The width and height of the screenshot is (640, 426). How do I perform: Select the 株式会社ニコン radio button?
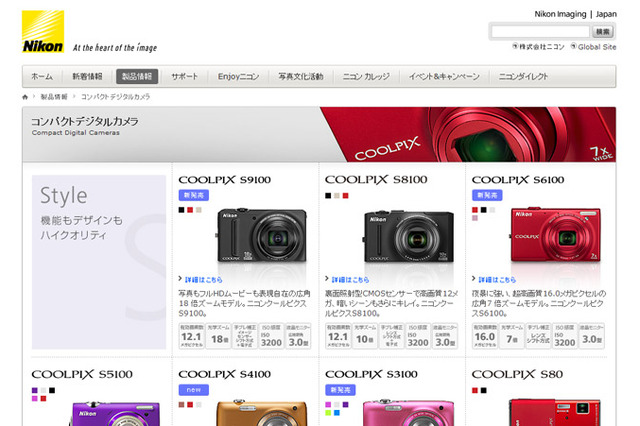tap(515, 46)
